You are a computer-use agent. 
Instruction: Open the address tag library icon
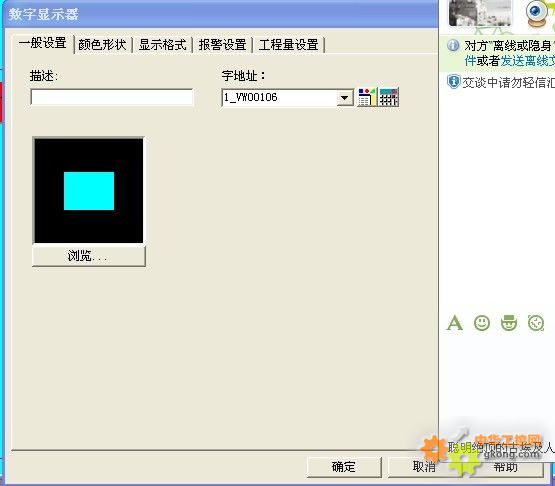click(x=367, y=97)
